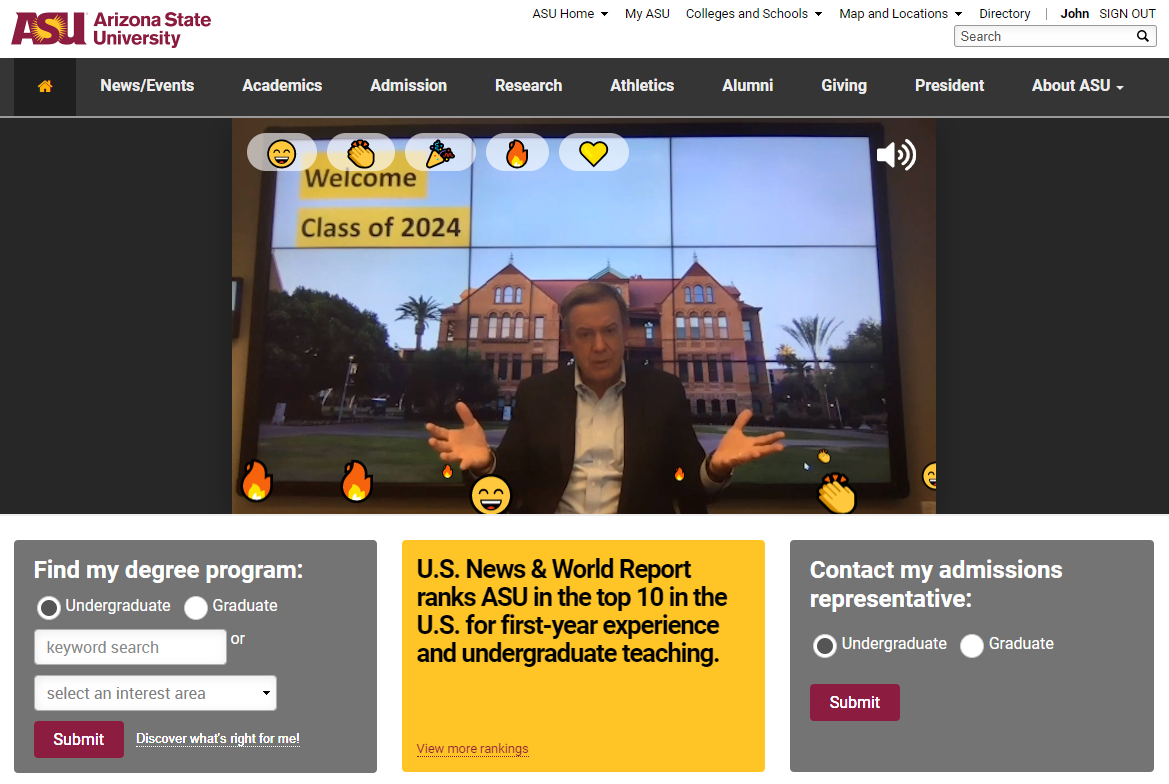
Task: Open the My ASU link
Action: coord(647,13)
